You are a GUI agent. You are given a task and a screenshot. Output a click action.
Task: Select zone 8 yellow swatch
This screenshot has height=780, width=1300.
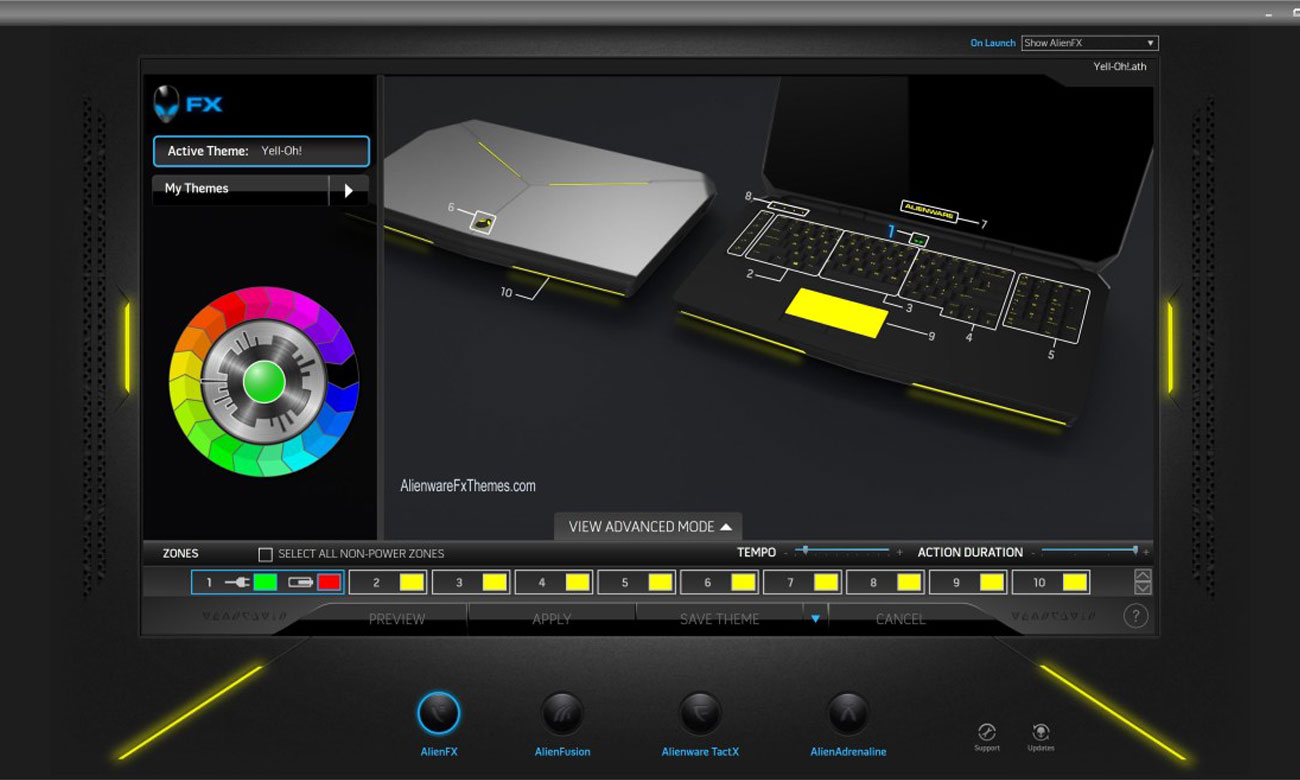pyautogui.click(x=909, y=582)
